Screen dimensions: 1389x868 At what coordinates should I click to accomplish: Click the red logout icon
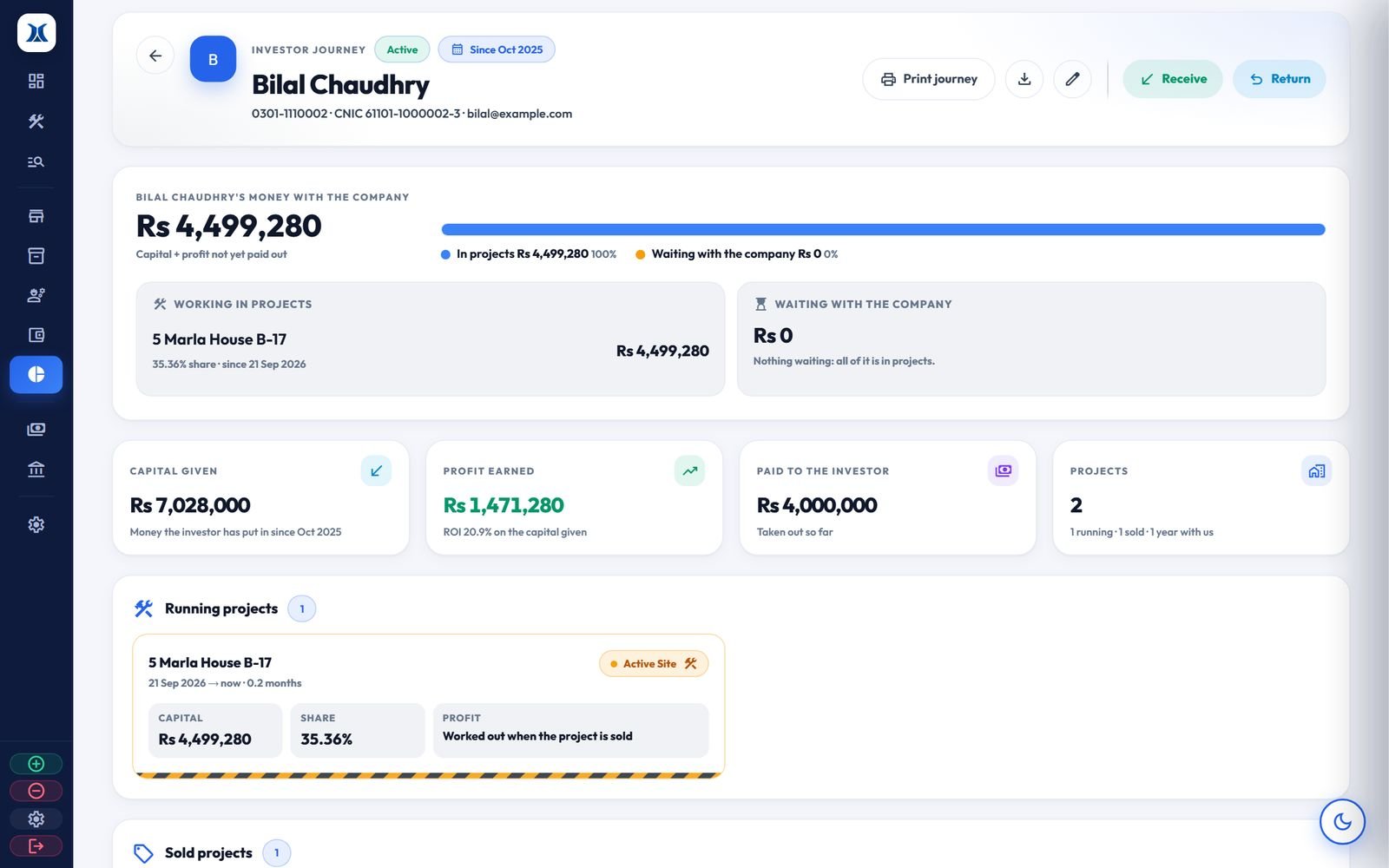pos(36,845)
